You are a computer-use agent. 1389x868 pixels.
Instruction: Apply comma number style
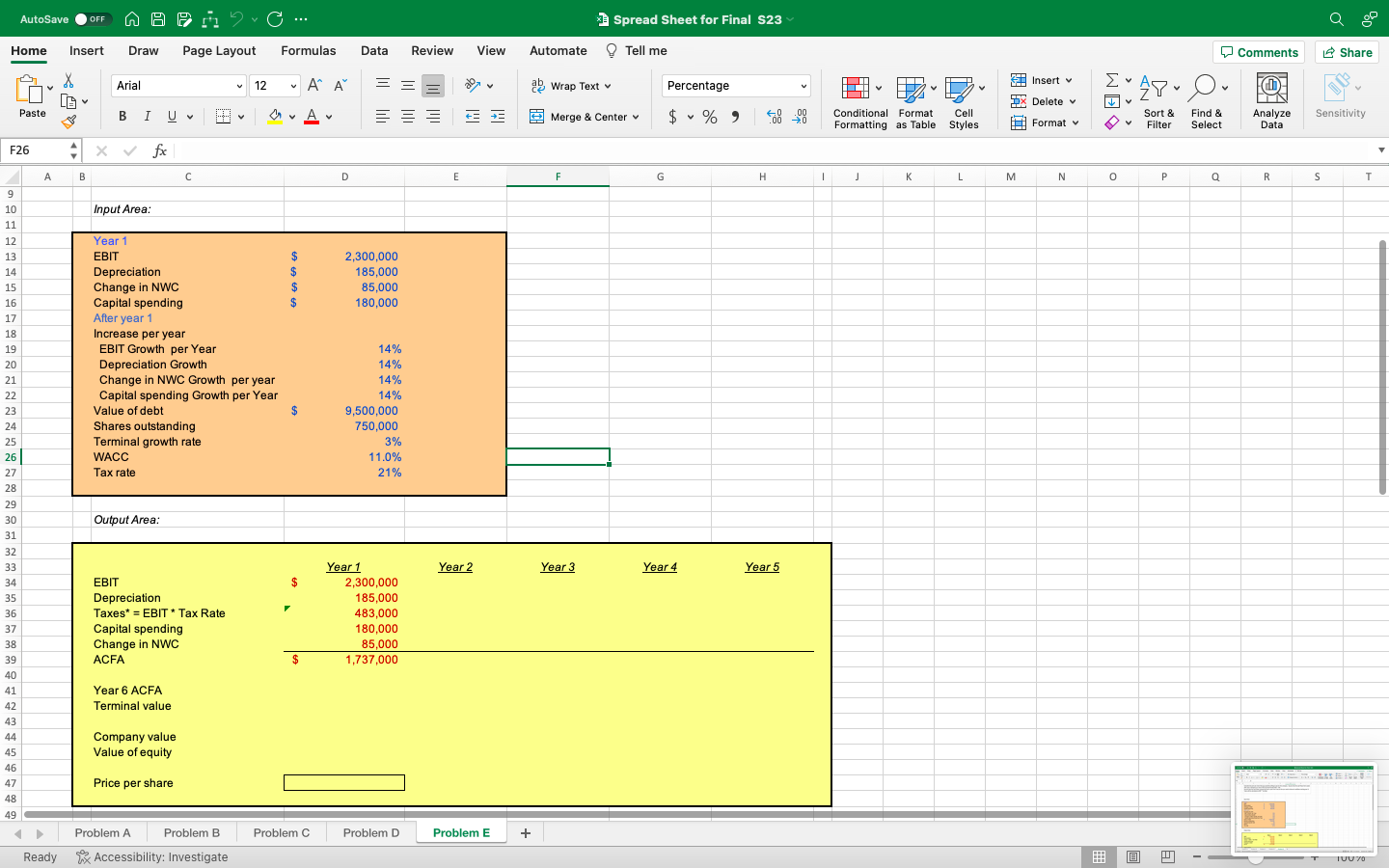(737, 116)
